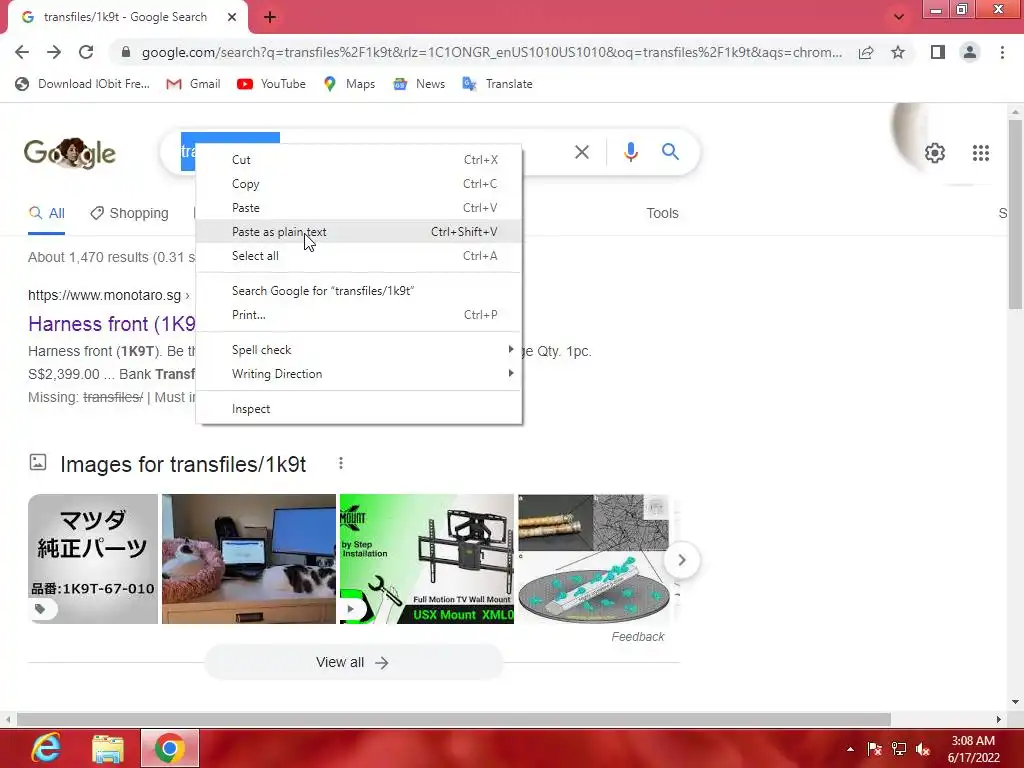Screen dimensions: 1024x768
Task: Open the Maps bookmark
Action: pos(349,84)
